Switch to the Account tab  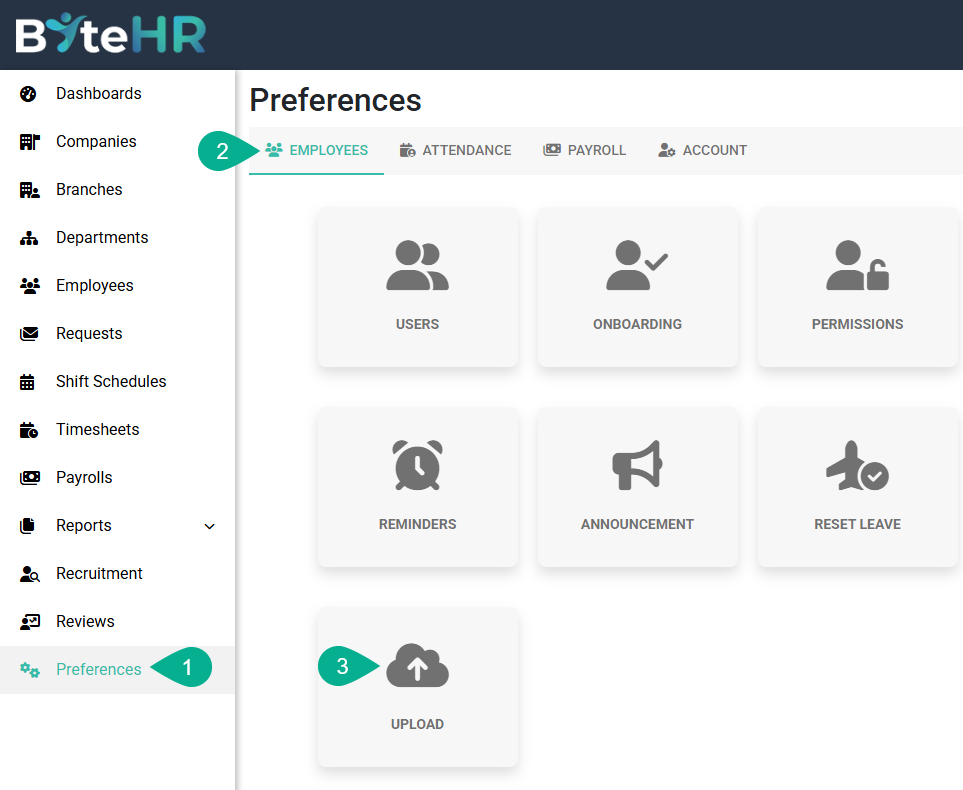click(703, 151)
